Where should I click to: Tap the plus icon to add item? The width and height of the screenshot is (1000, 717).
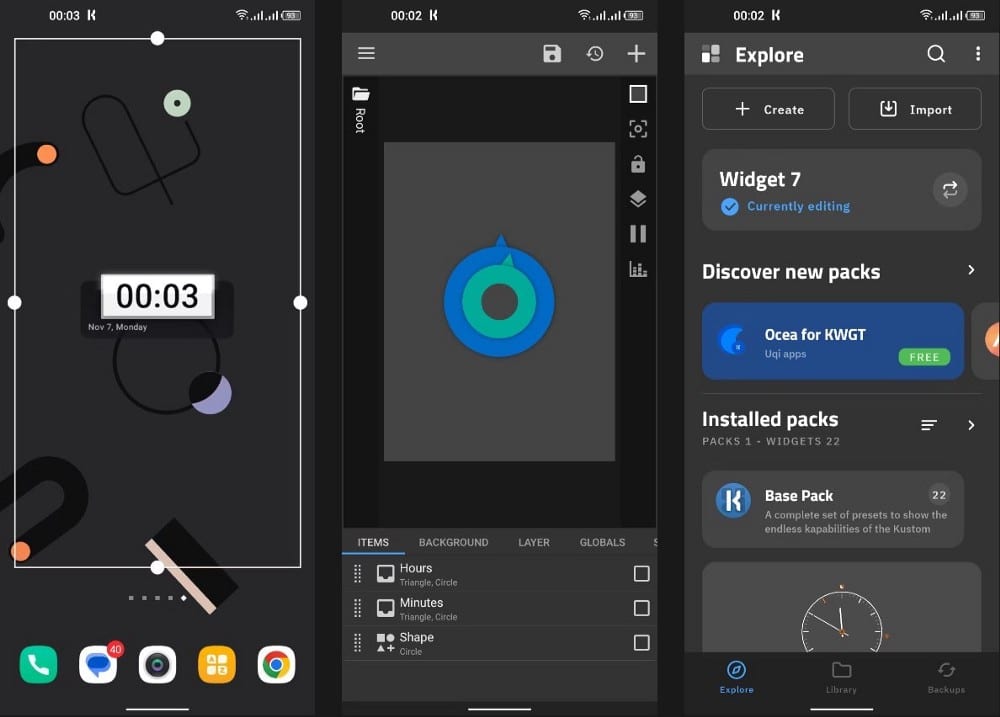pyautogui.click(x=636, y=54)
